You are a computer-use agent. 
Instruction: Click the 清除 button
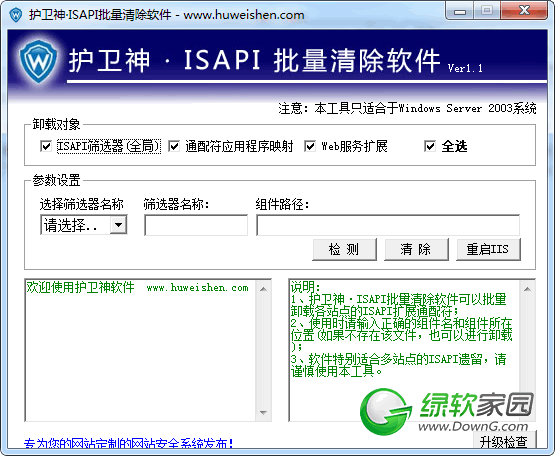[416, 249]
